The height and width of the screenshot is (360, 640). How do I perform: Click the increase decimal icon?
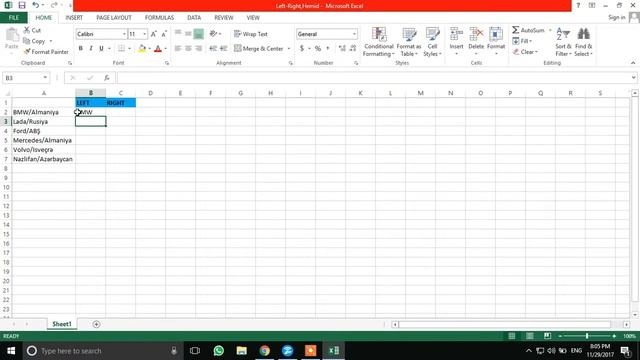(x=342, y=49)
